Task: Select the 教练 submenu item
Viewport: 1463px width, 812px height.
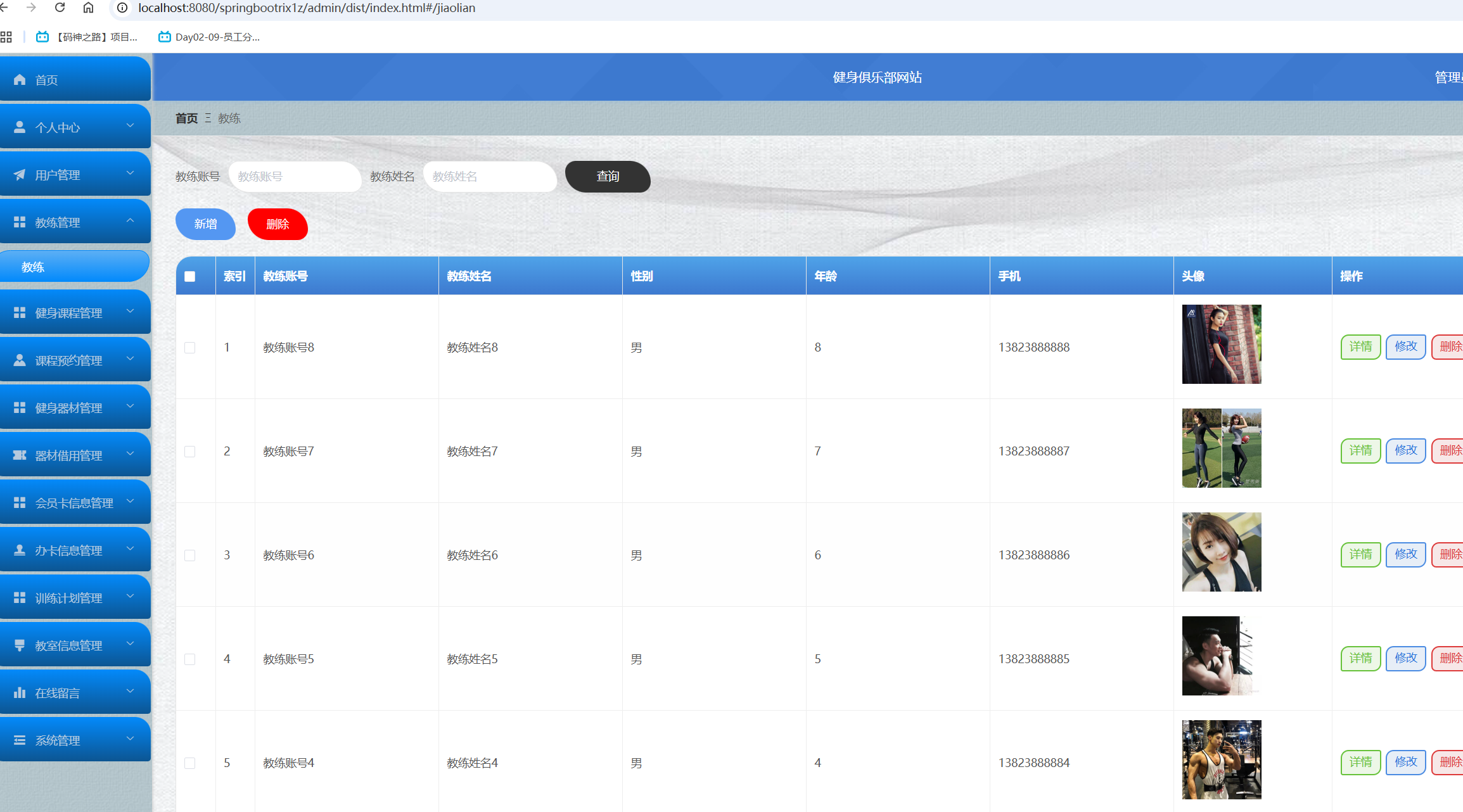Action: pos(75,267)
